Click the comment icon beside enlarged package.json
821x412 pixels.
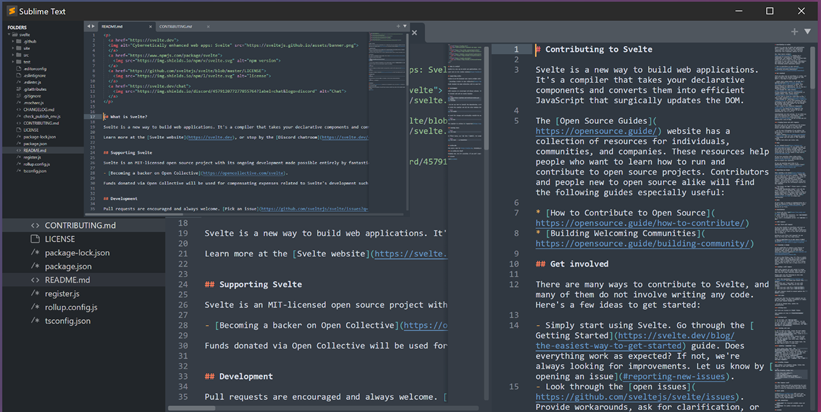[x=35, y=266]
